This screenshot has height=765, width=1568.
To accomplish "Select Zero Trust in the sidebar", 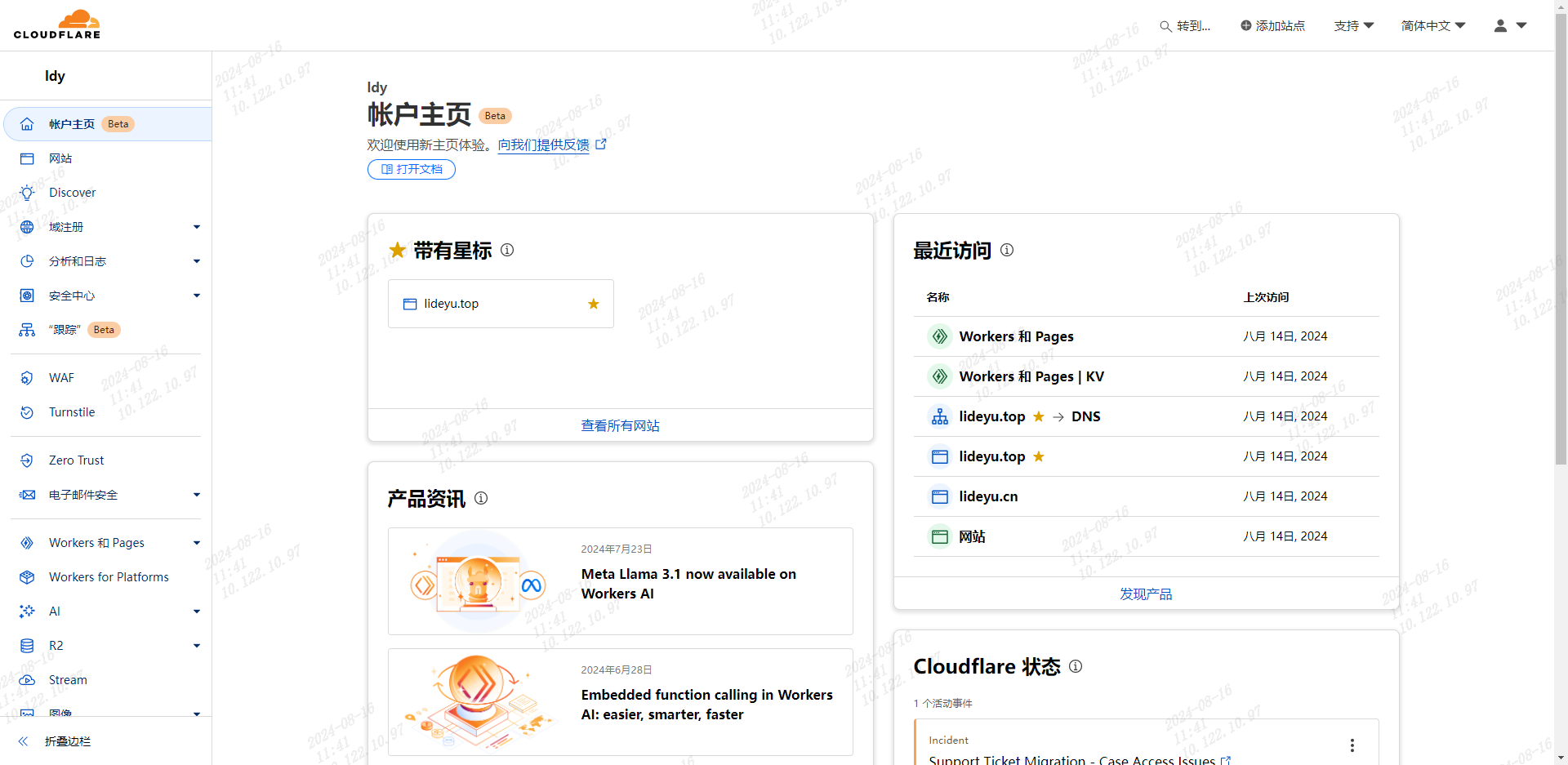I will point(77,460).
